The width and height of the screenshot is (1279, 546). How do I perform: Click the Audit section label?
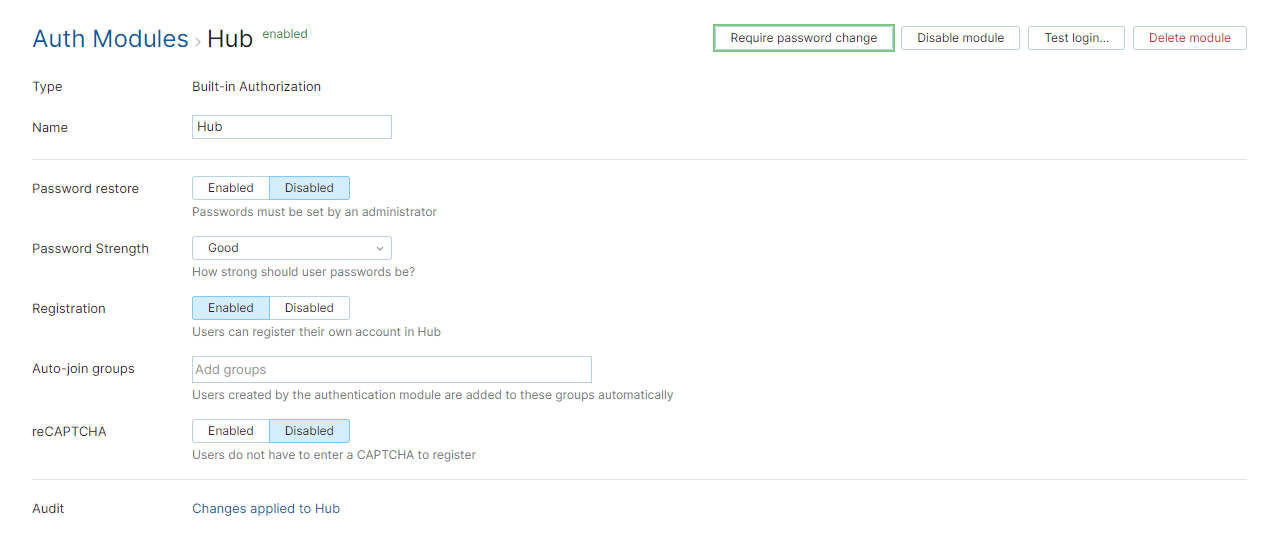[48, 509]
